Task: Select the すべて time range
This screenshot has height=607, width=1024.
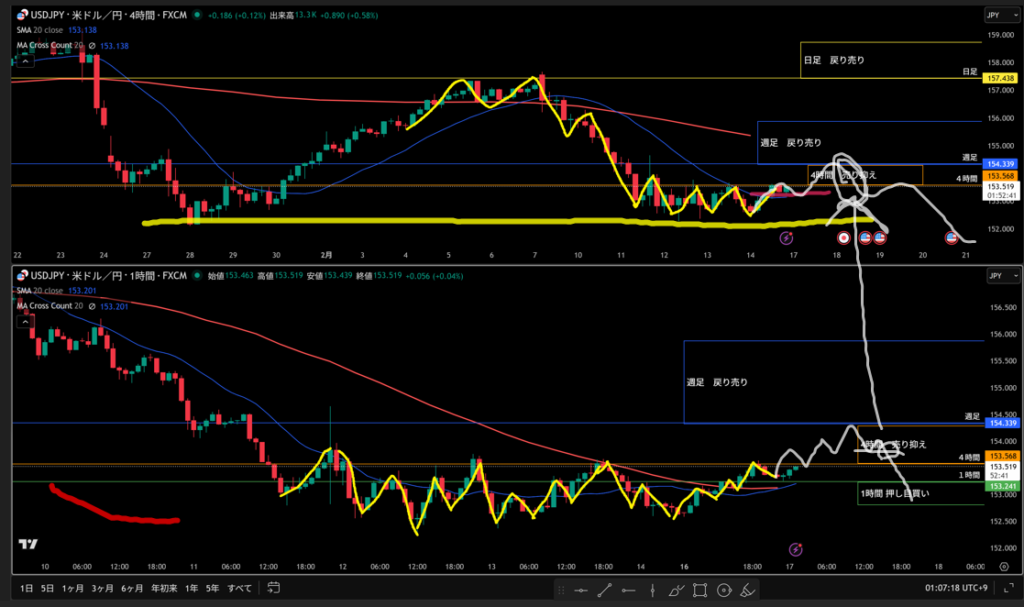Action: click(x=240, y=588)
